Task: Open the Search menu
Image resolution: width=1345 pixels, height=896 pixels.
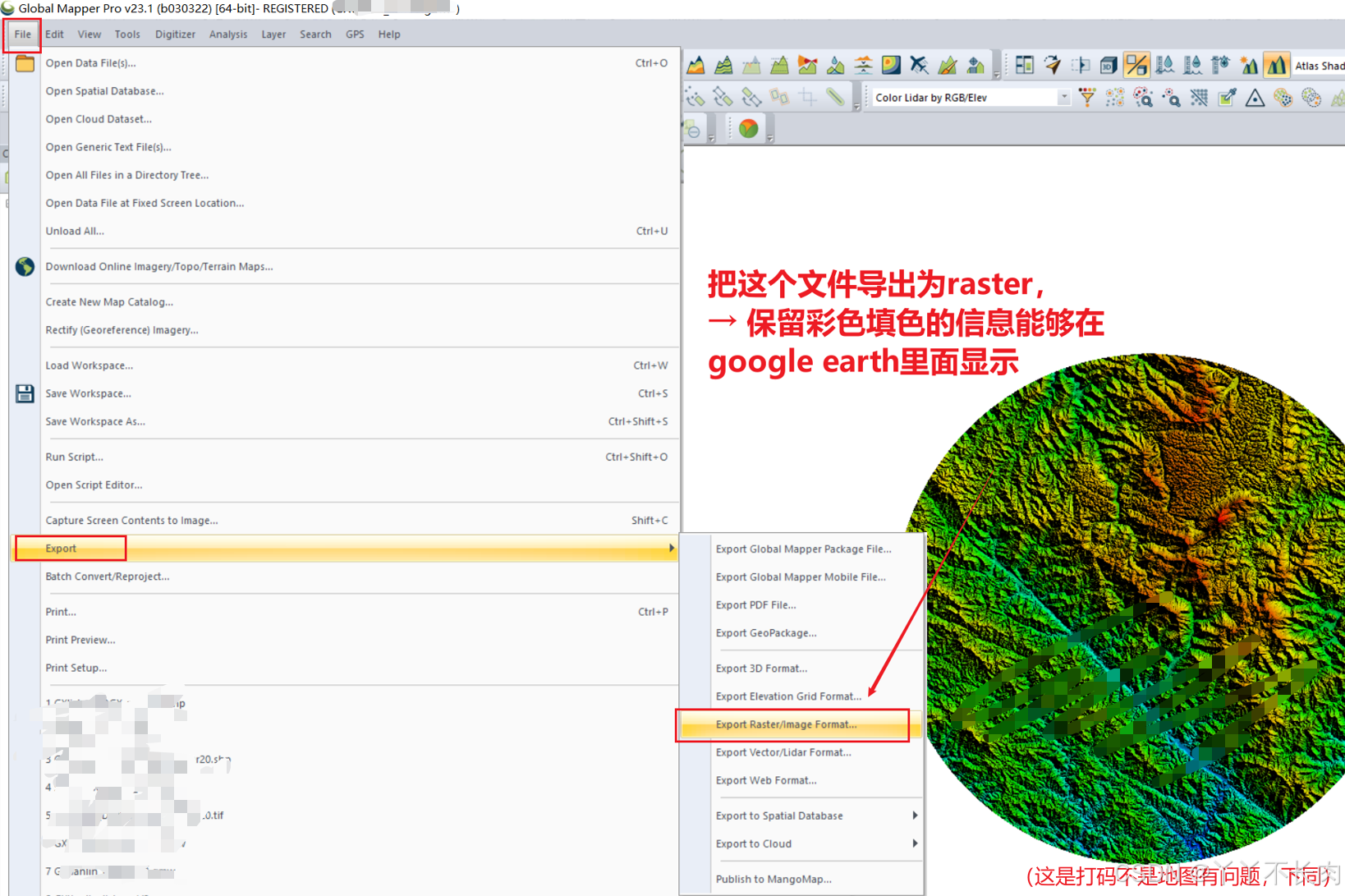Action: (315, 34)
